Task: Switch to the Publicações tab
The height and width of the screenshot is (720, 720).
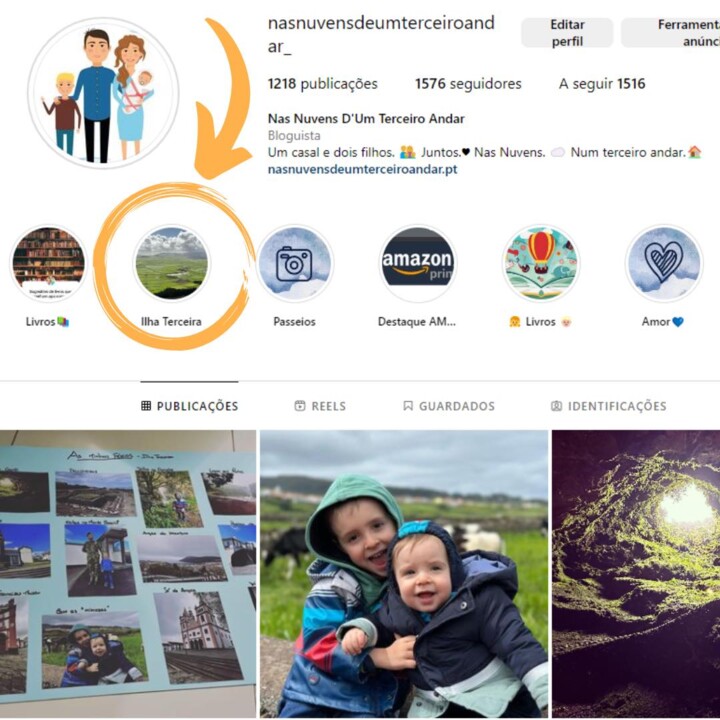Action: [x=190, y=406]
